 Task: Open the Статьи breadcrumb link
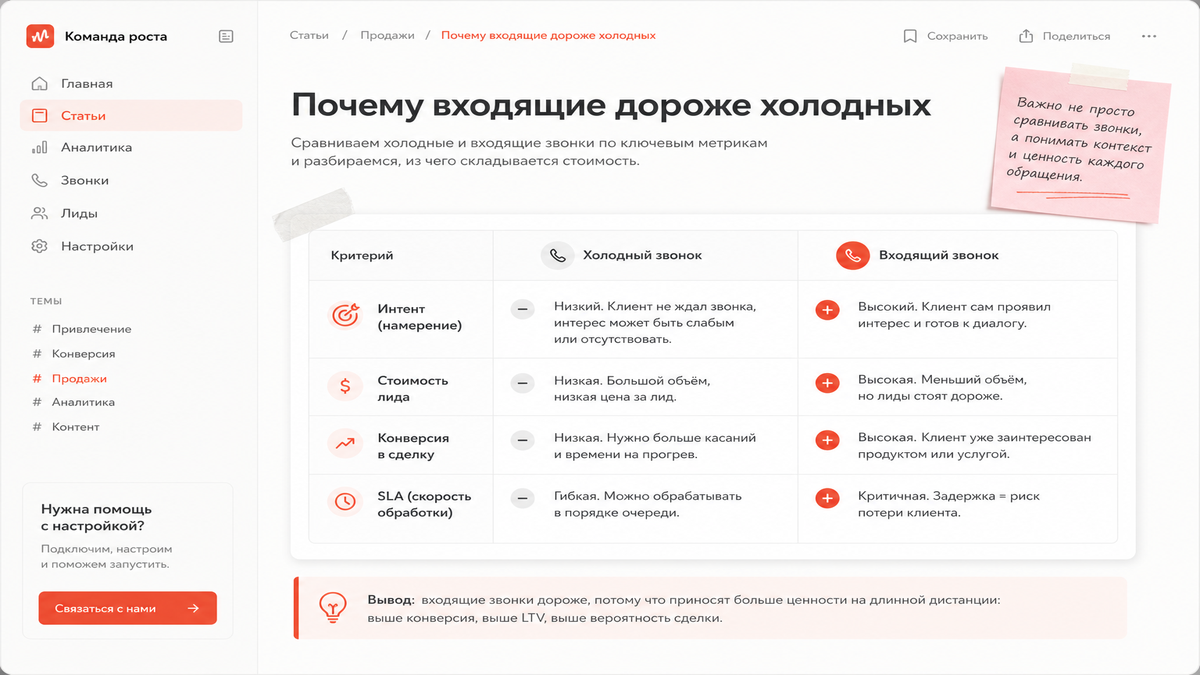click(309, 36)
